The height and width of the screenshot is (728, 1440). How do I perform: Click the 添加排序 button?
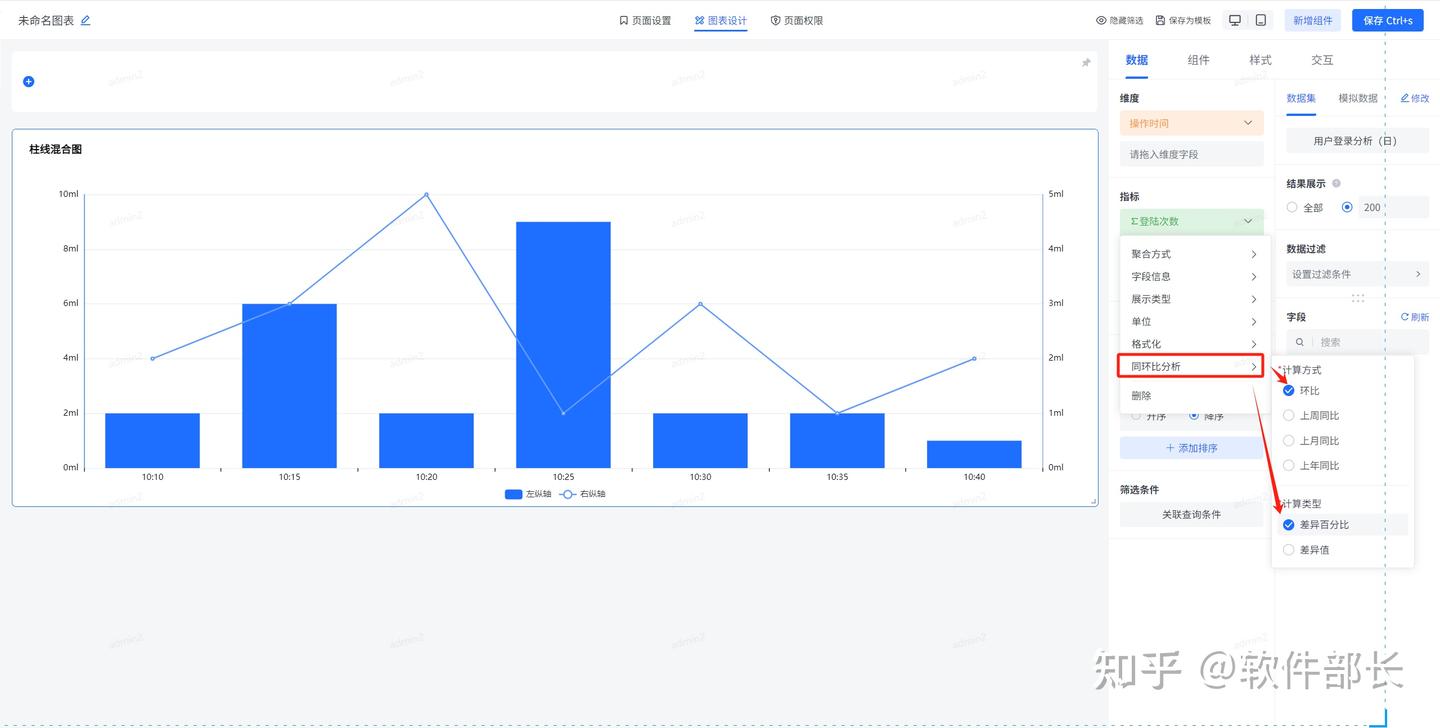1192,448
